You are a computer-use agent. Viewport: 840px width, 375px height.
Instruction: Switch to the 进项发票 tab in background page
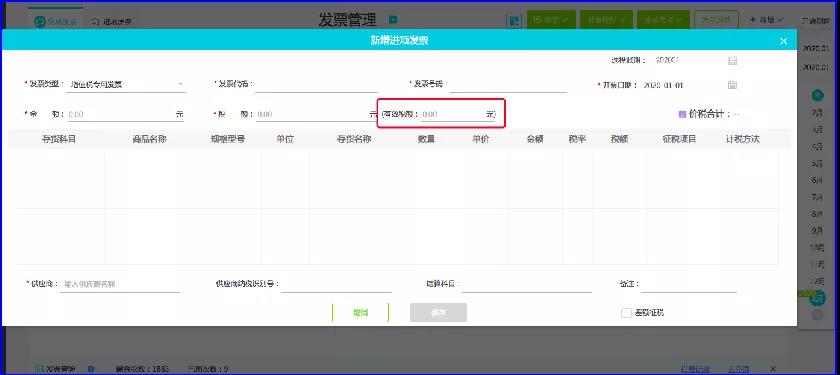[x=111, y=22]
